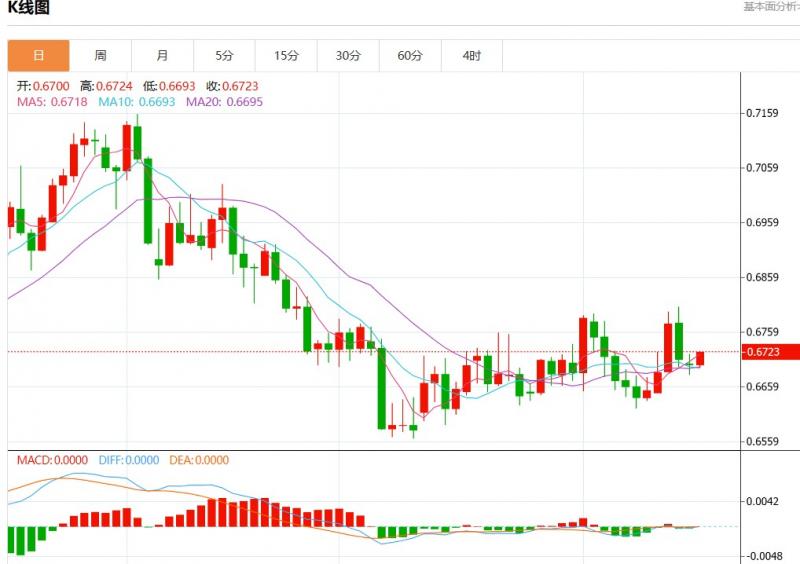Open the 5分 interval tab
The image size is (800, 564).
click(x=224, y=56)
